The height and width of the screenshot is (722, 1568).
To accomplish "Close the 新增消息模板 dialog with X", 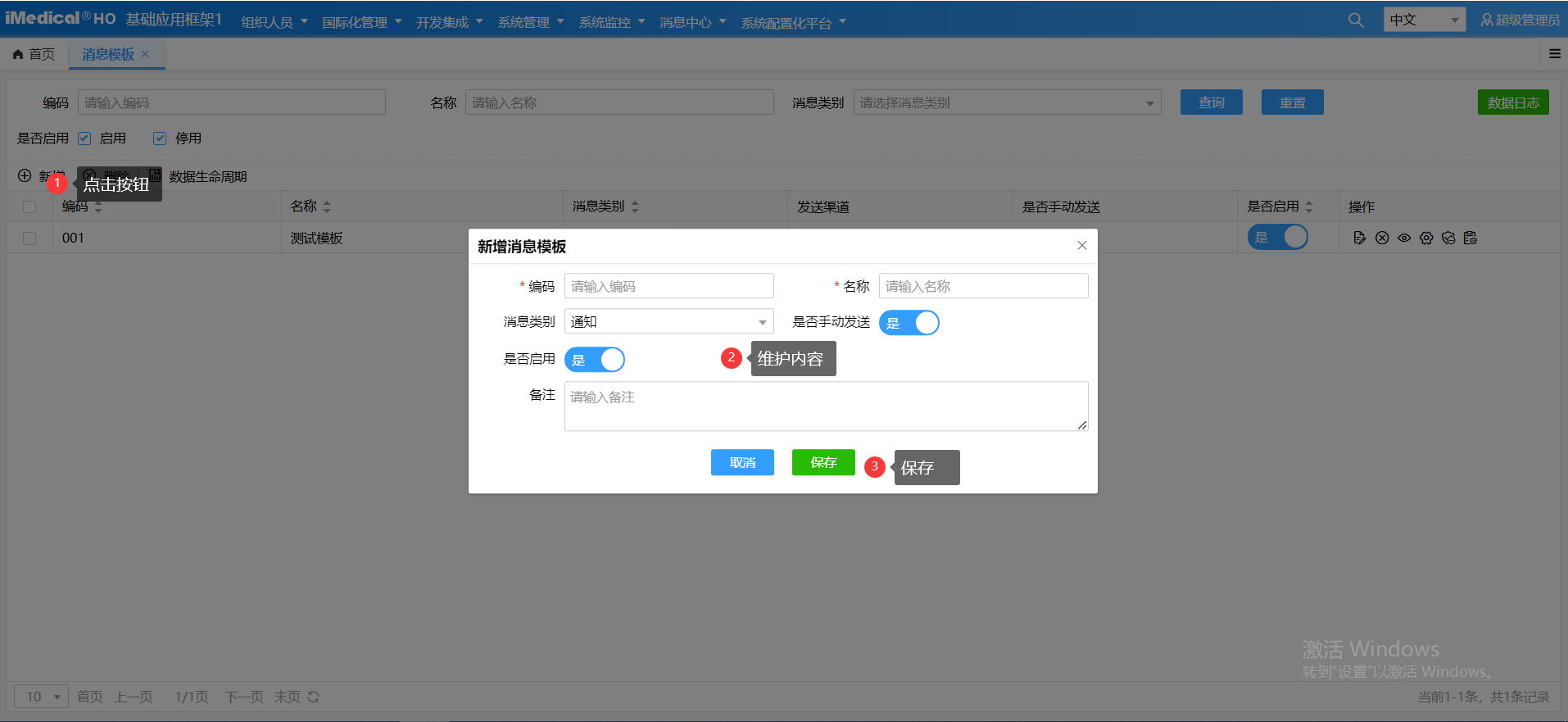I will 1081,245.
